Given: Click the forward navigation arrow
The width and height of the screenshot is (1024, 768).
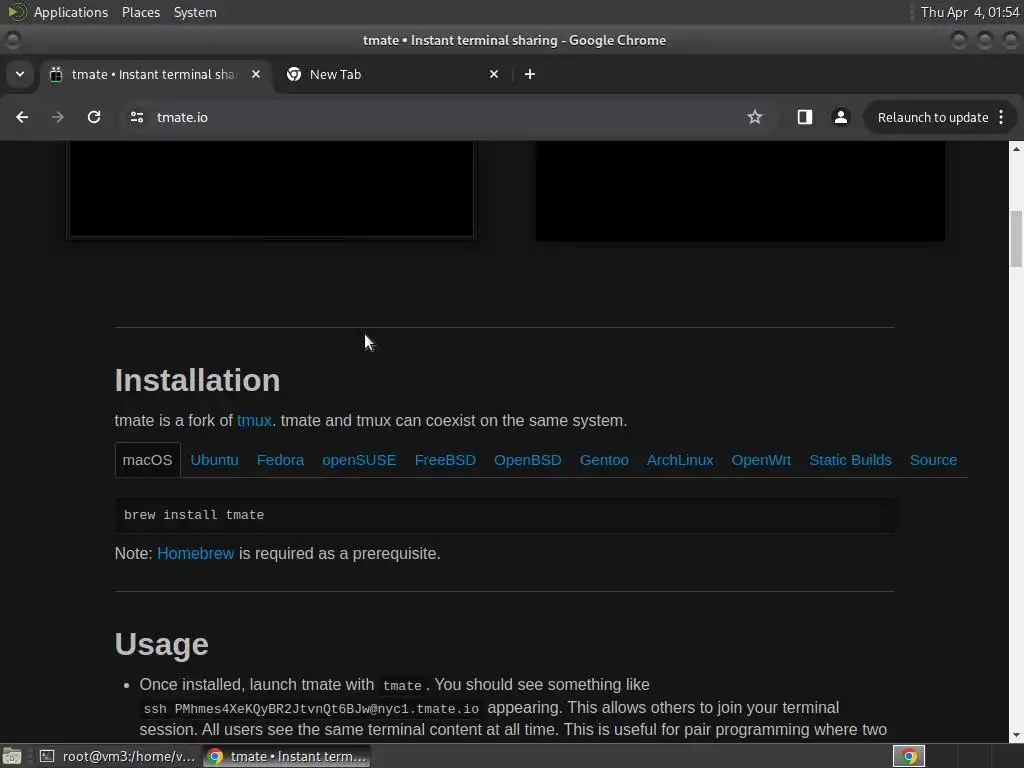Looking at the screenshot, I should [x=57, y=117].
